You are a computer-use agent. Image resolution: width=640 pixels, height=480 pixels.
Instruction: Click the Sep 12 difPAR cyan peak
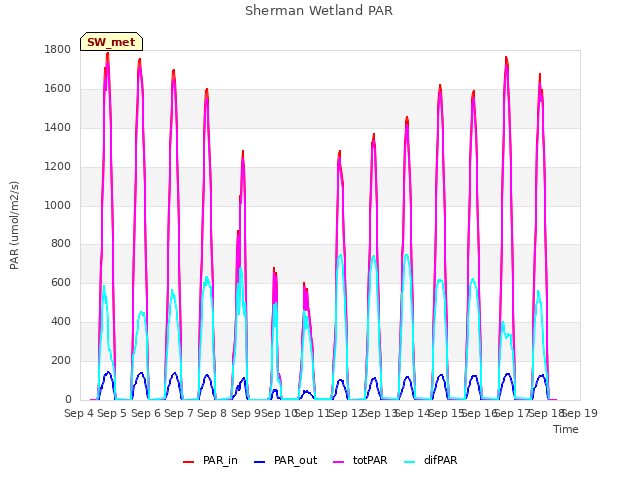(340, 256)
